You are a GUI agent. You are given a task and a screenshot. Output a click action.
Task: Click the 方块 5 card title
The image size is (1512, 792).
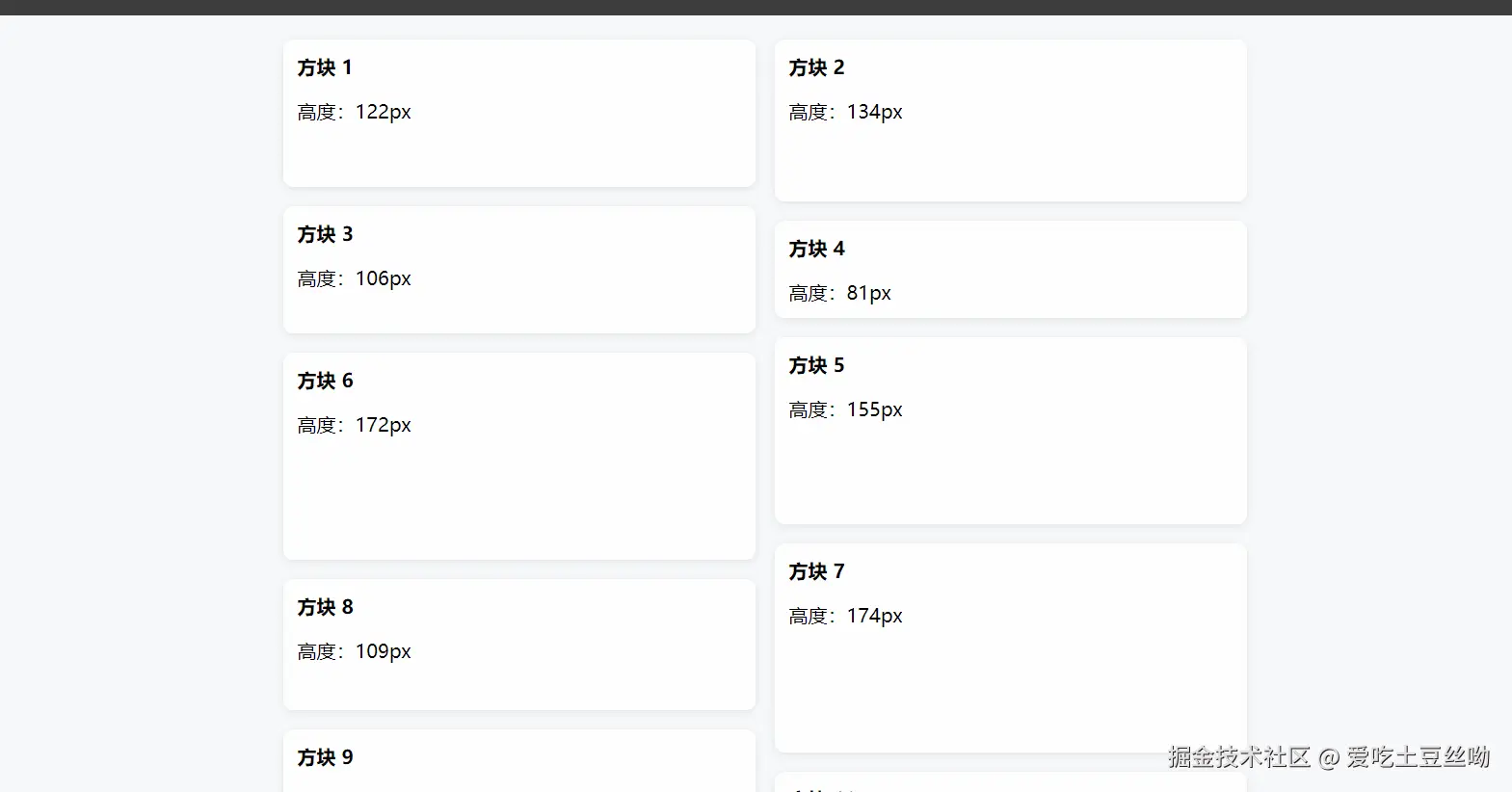[x=816, y=366]
